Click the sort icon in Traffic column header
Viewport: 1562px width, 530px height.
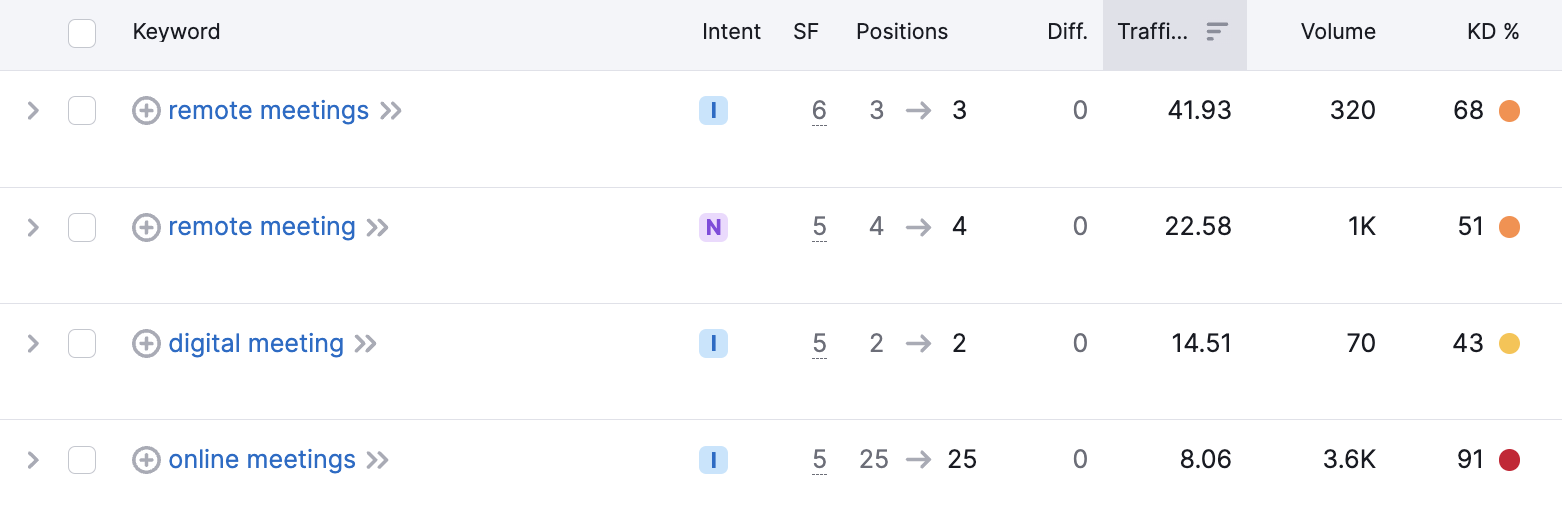(1217, 32)
